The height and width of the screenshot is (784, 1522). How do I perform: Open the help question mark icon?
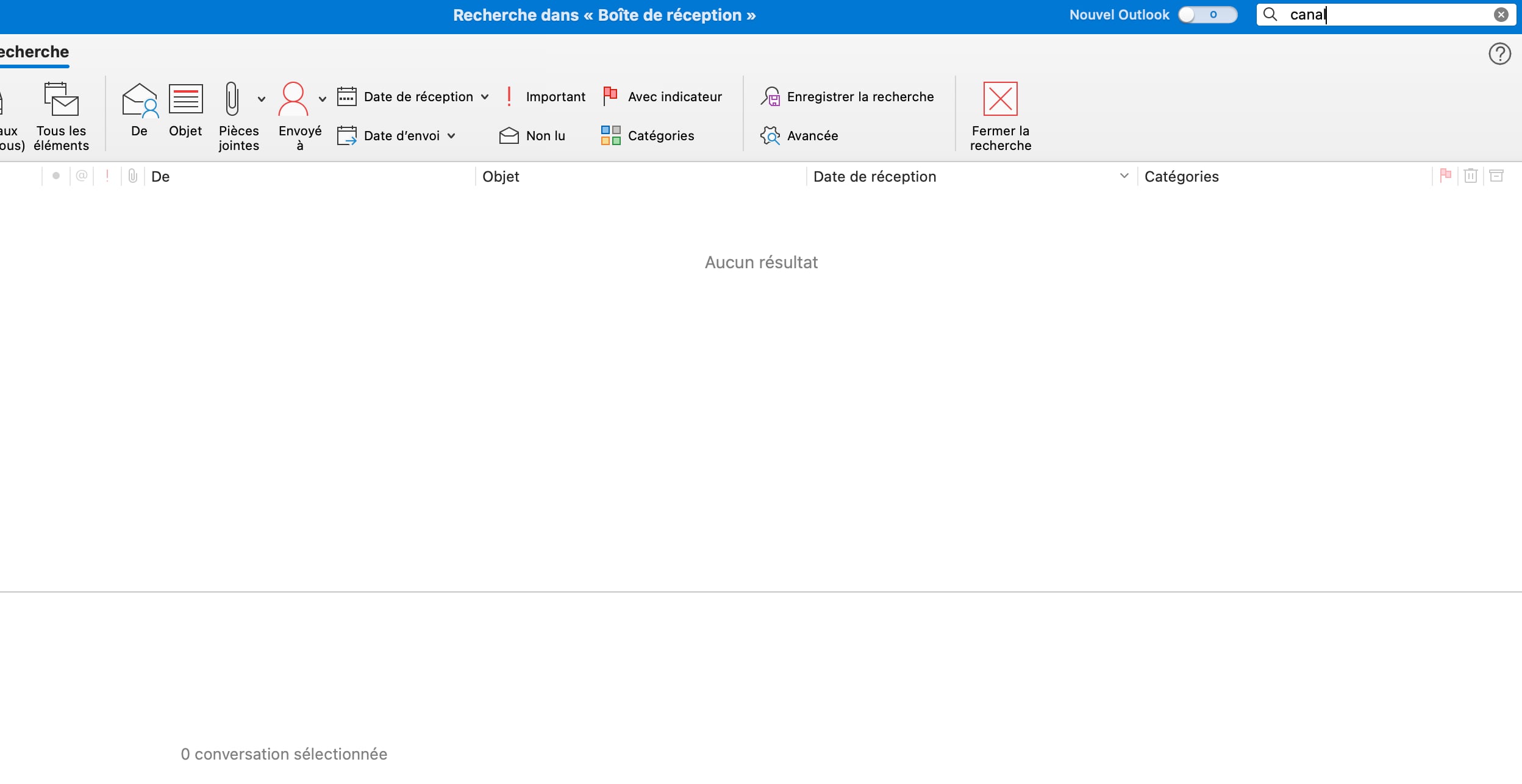pyautogui.click(x=1499, y=54)
